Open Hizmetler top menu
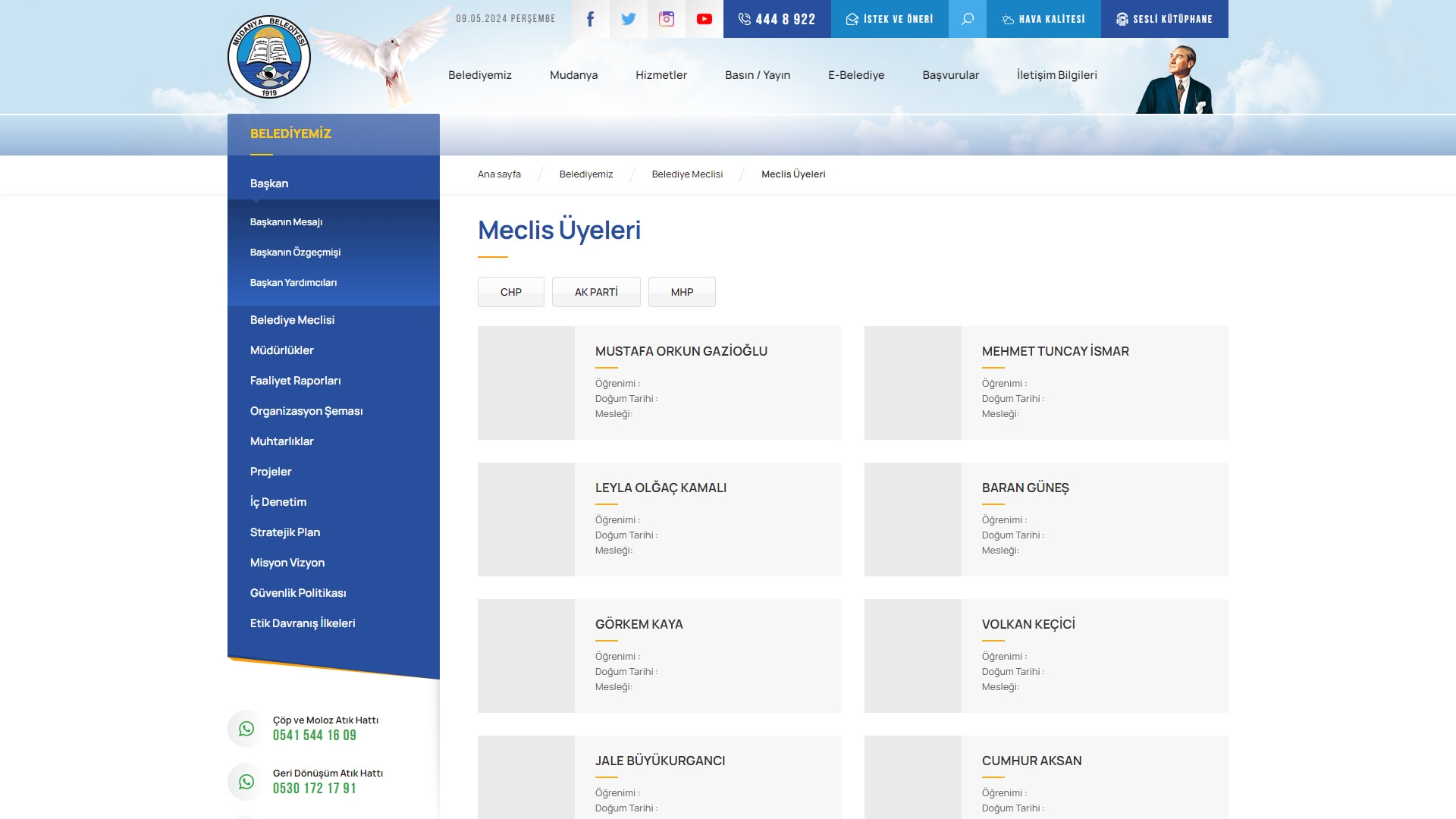The height and width of the screenshot is (819, 1456). [x=661, y=75]
